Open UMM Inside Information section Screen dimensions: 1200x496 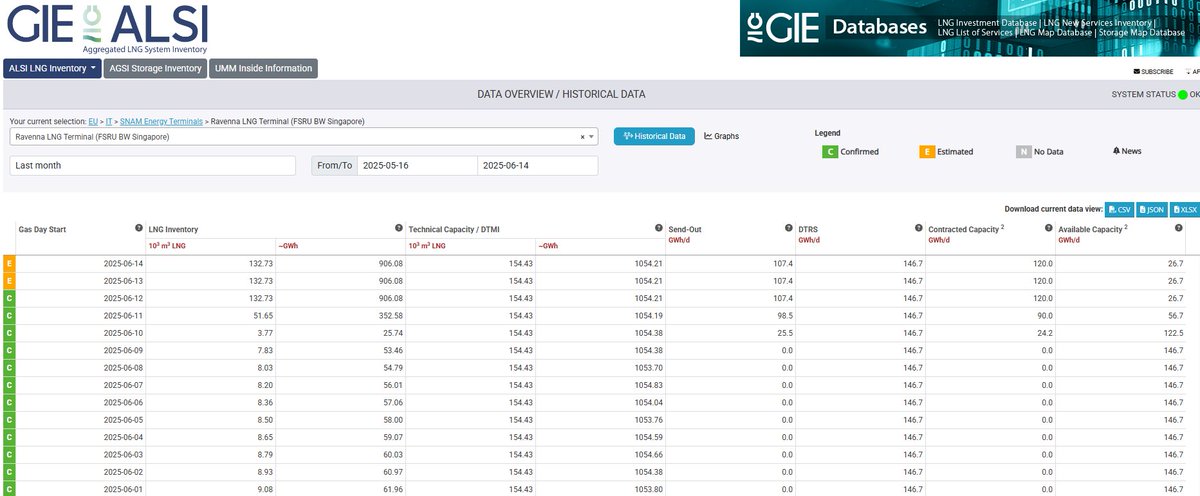263,69
